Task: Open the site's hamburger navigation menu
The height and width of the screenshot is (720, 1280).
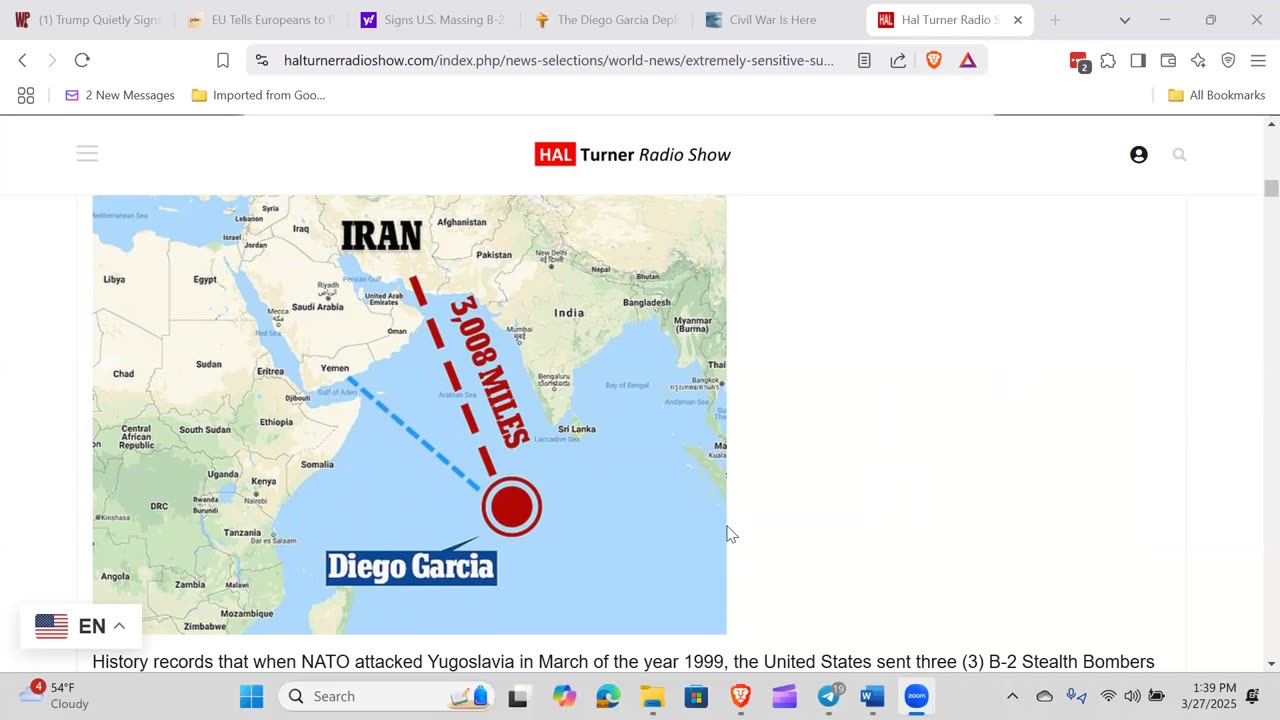Action: point(87,153)
